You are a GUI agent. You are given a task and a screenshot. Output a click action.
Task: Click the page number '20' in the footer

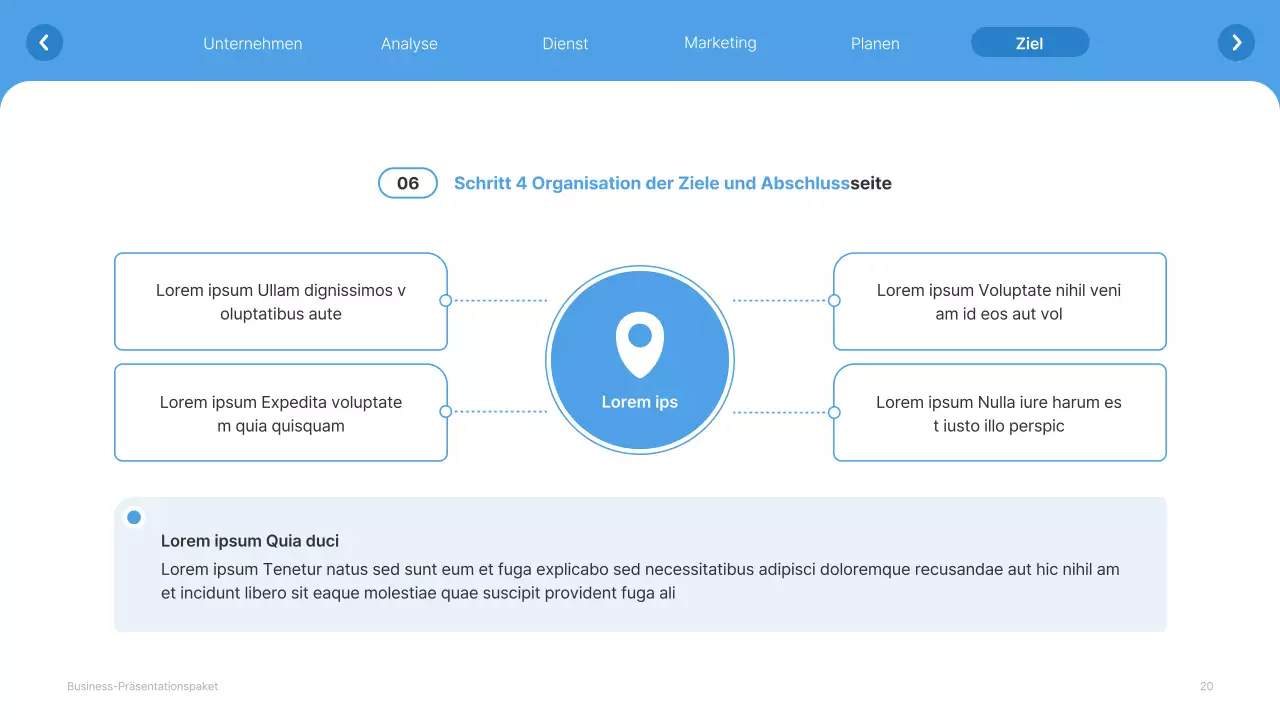click(x=1206, y=686)
